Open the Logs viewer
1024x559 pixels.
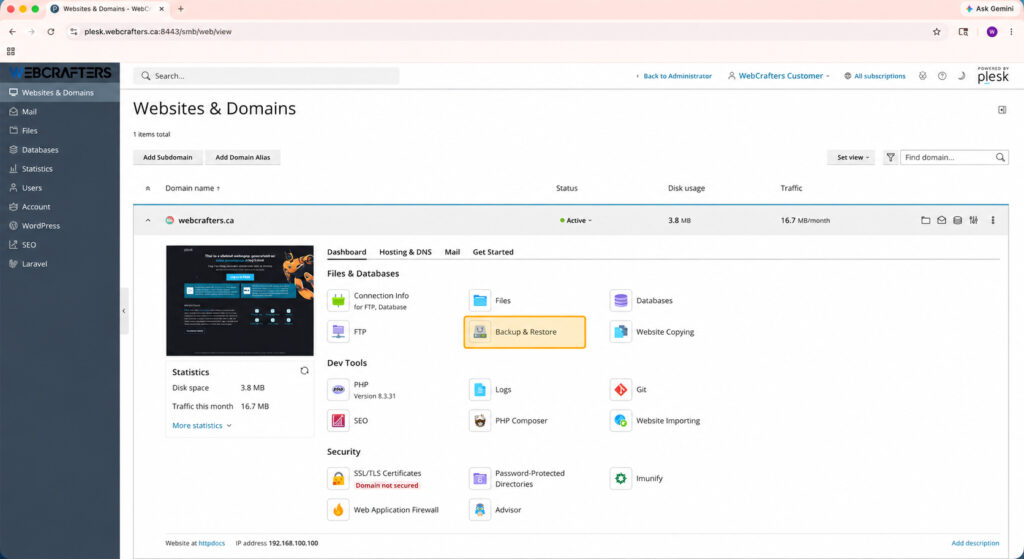pos(490,389)
